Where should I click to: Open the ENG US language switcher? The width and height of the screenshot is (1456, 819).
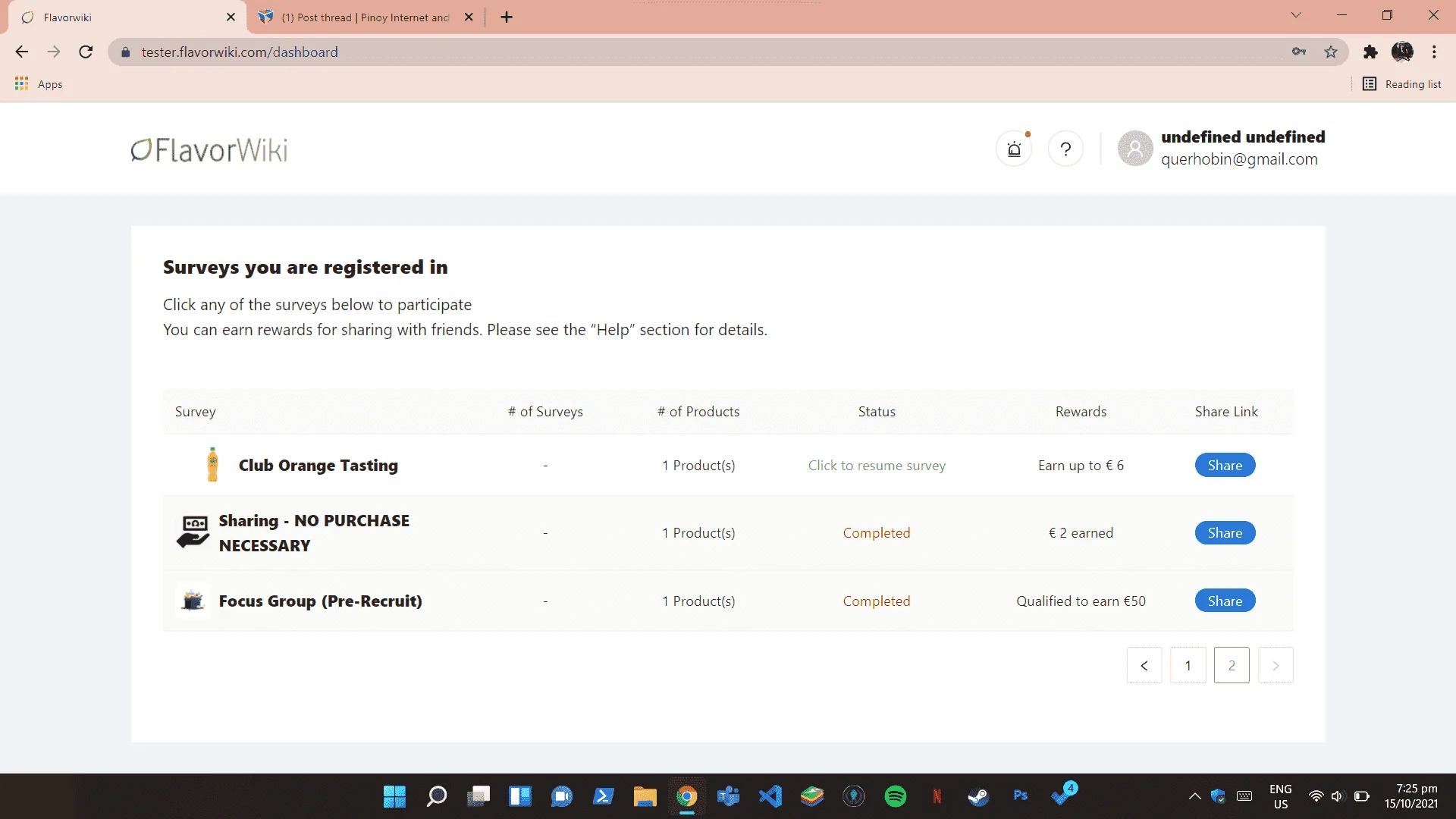(1281, 796)
